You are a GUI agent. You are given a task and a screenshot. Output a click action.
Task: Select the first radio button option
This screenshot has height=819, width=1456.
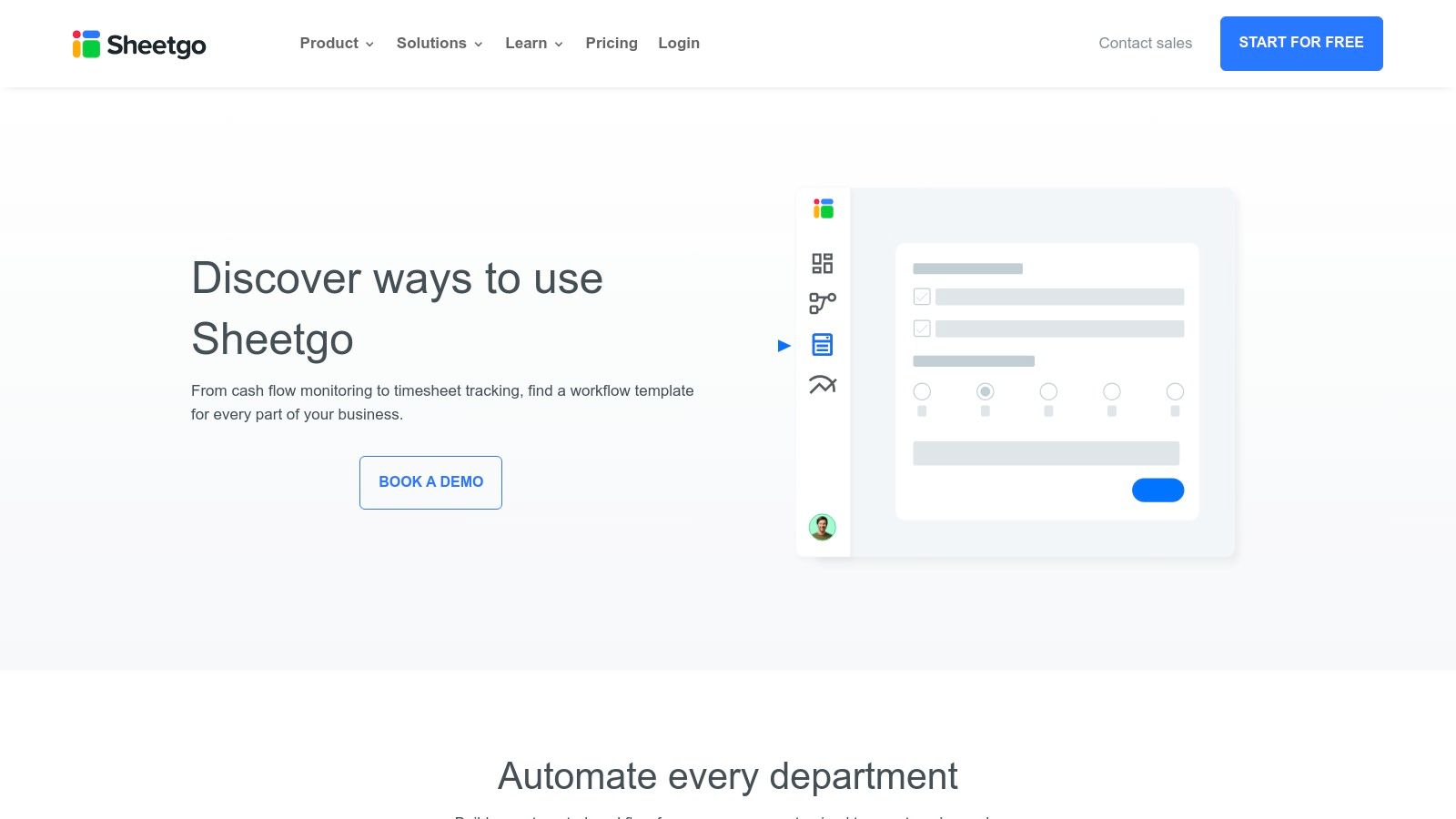(922, 391)
